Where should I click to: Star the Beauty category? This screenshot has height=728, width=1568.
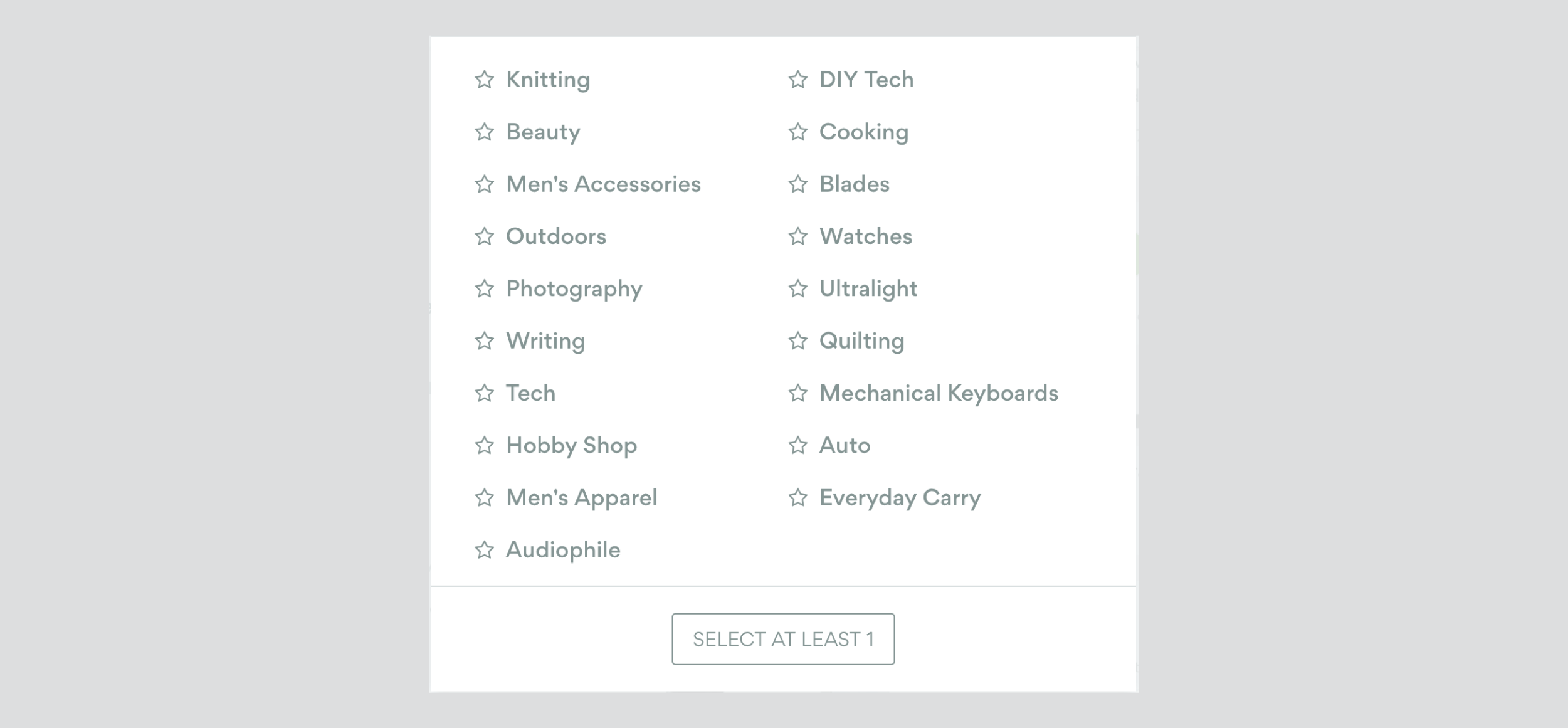[484, 132]
